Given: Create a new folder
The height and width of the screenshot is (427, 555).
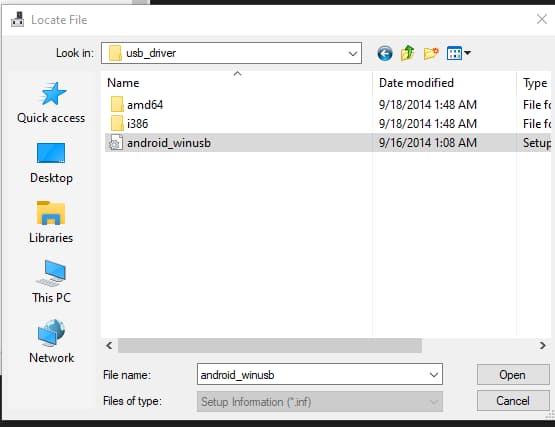Looking at the screenshot, I should point(431,53).
